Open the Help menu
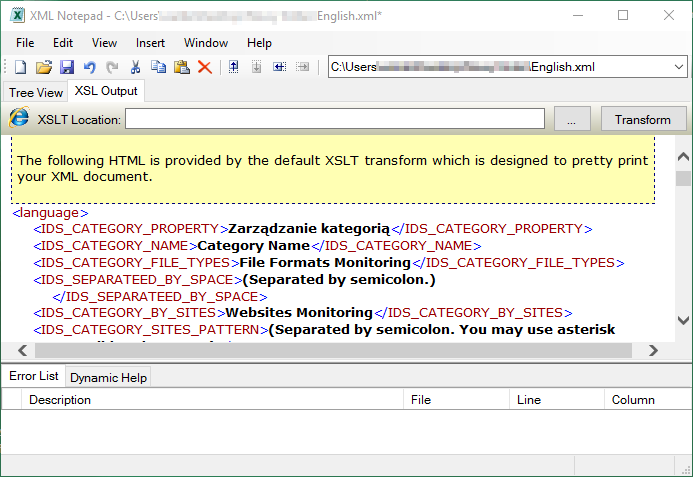The height and width of the screenshot is (477, 693). [x=259, y=43]
